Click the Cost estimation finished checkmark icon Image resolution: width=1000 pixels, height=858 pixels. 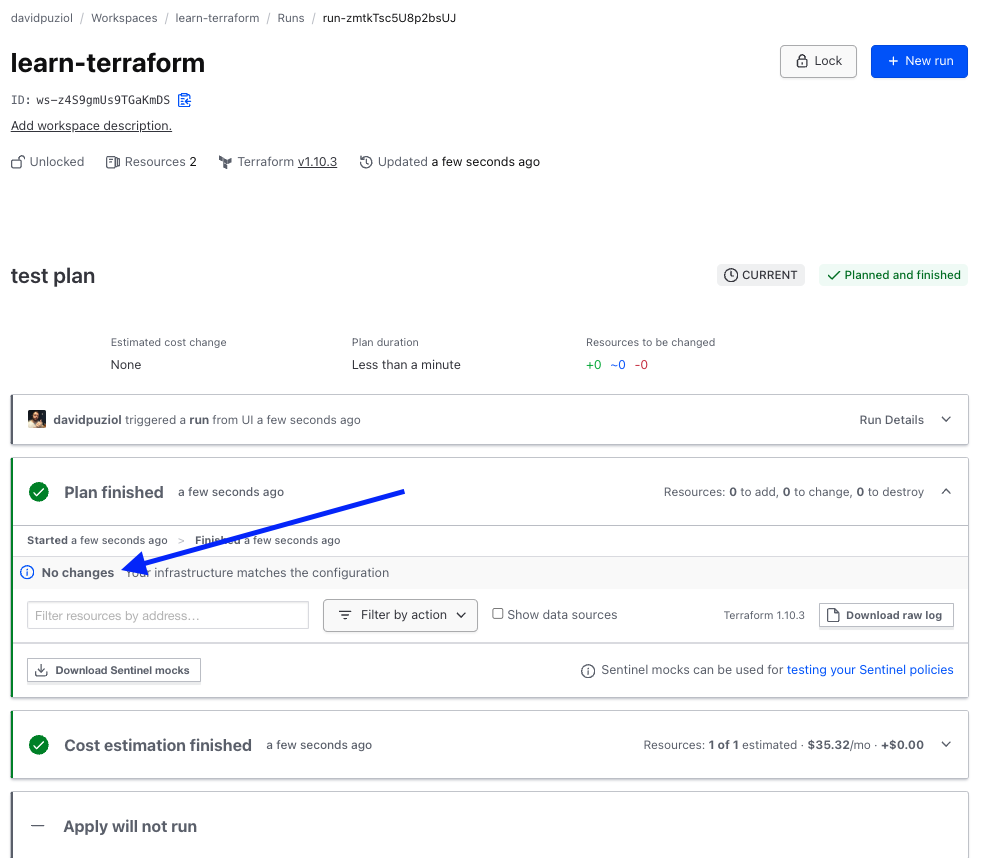(39, 745)
